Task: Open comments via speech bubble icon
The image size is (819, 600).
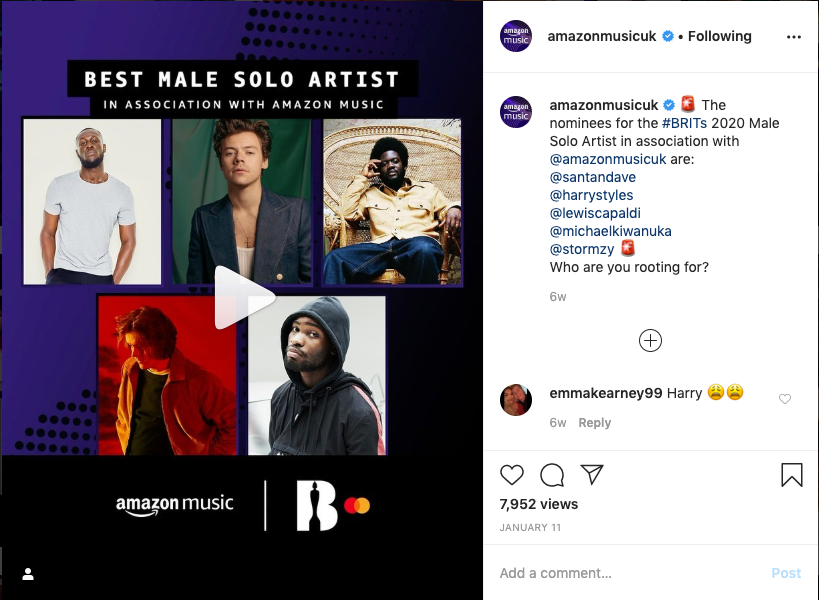Action: click(x=552, y=475)
